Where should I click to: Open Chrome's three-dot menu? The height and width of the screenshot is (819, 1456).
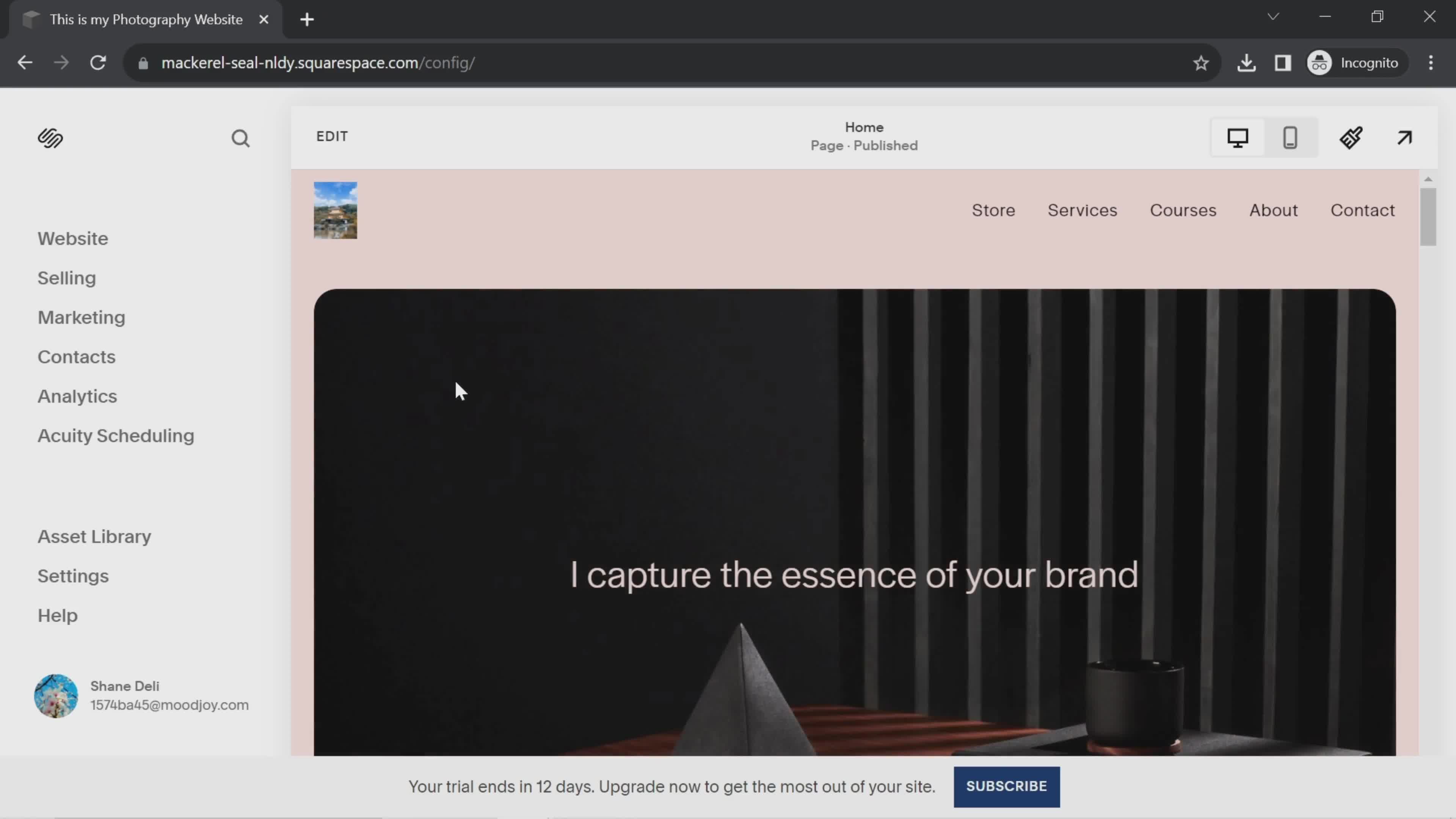click(1431, 63)
